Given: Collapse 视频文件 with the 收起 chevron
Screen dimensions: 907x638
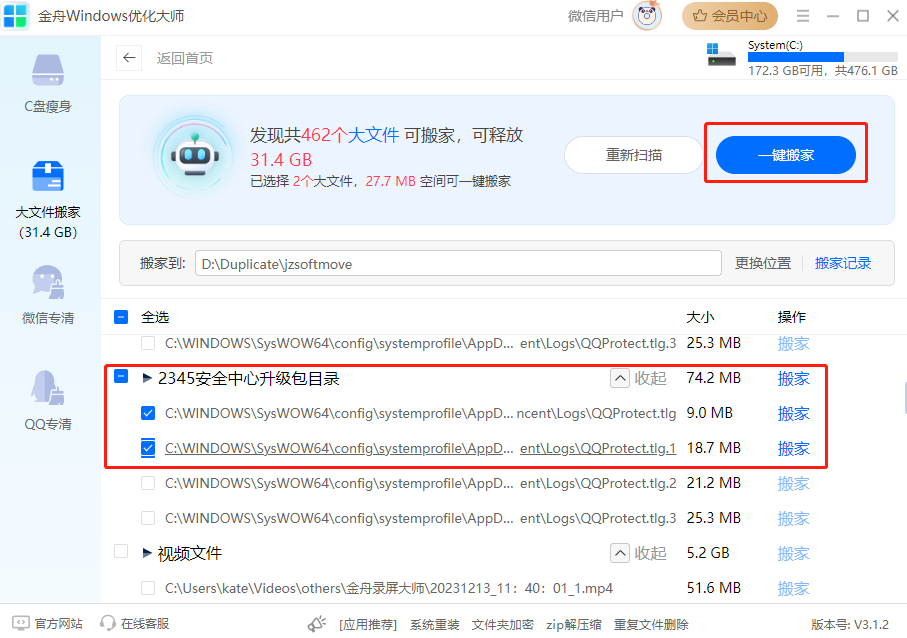Looking at the screenshot, I should pyautogui.click(x=620, y=553).
